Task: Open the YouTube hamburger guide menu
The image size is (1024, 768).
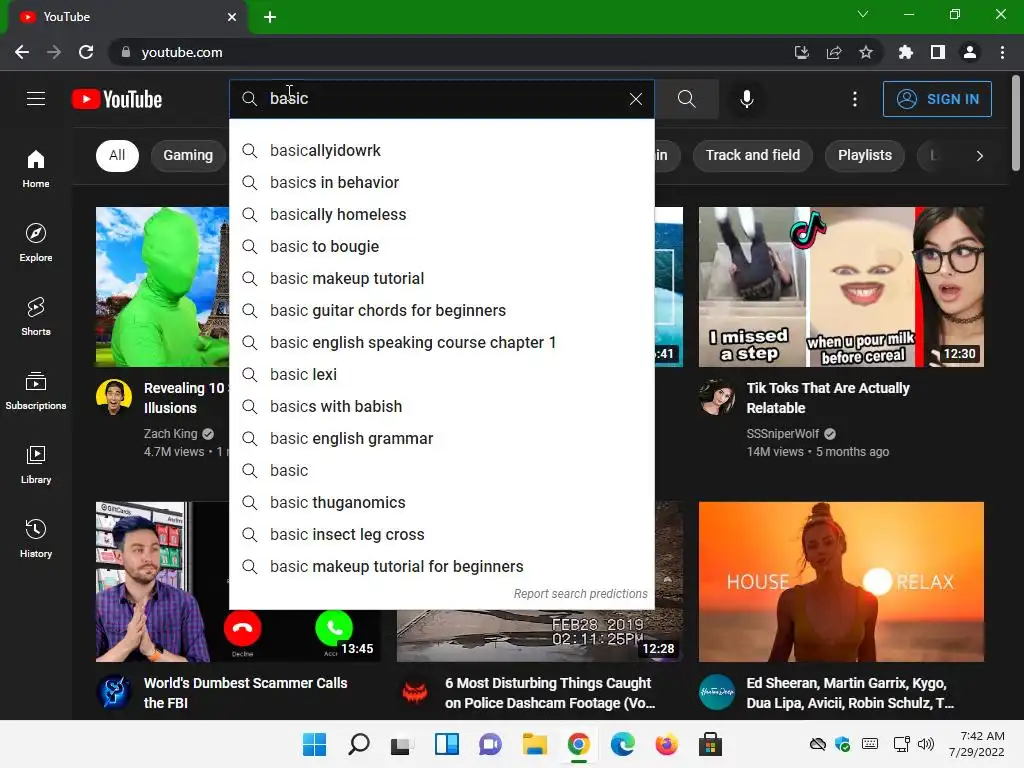Action: (x=36, y=99)
